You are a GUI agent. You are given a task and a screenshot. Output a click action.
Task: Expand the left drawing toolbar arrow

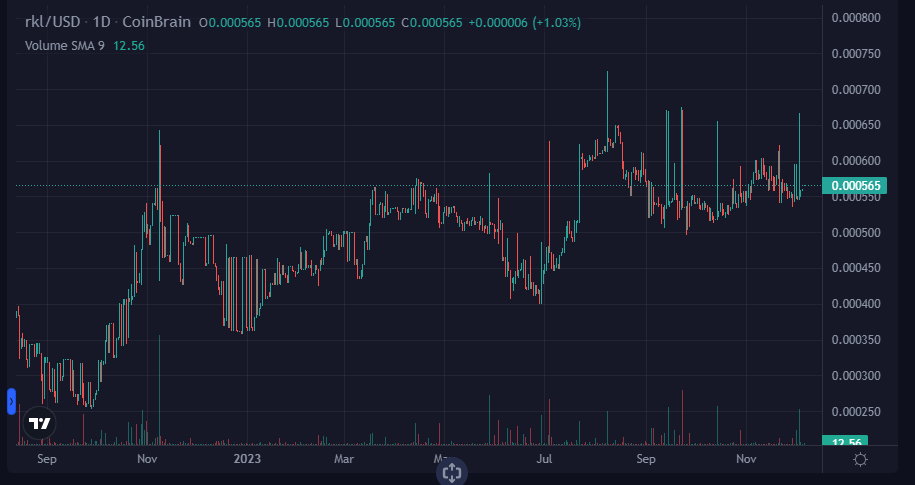tap(11, 402)
